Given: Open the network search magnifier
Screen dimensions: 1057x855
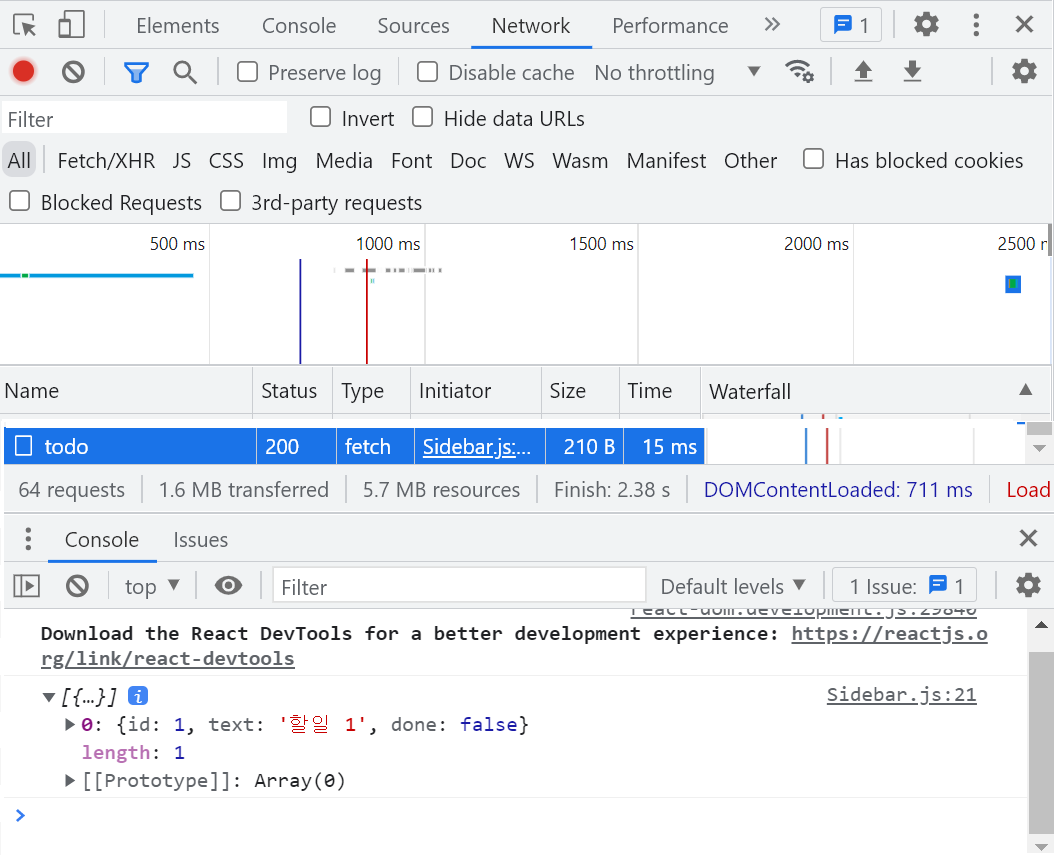Looking at the screenshot, I should [185, 72].
